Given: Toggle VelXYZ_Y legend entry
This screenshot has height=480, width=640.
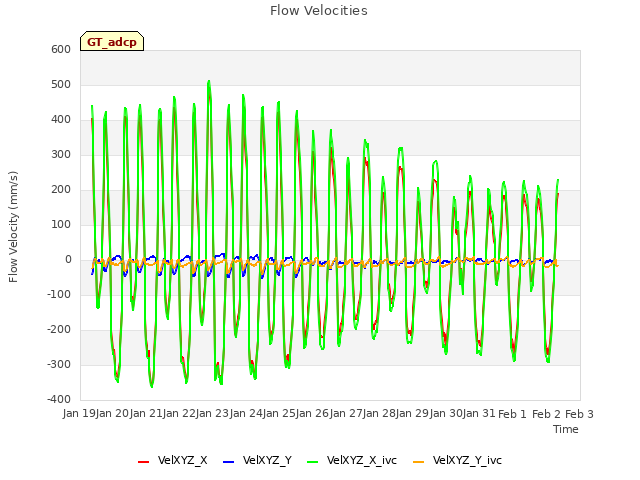Looking at the screenshot, I should click(x=258, y=461).
